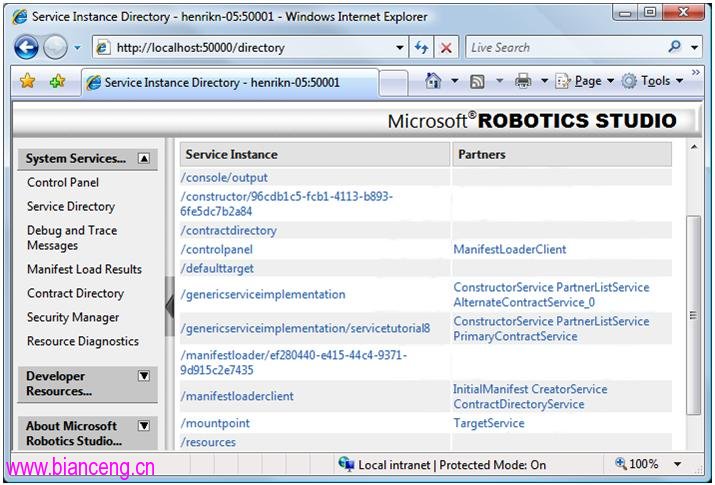
Task: Collapse the sidebar with the splitter arrow
Action: 170,306
